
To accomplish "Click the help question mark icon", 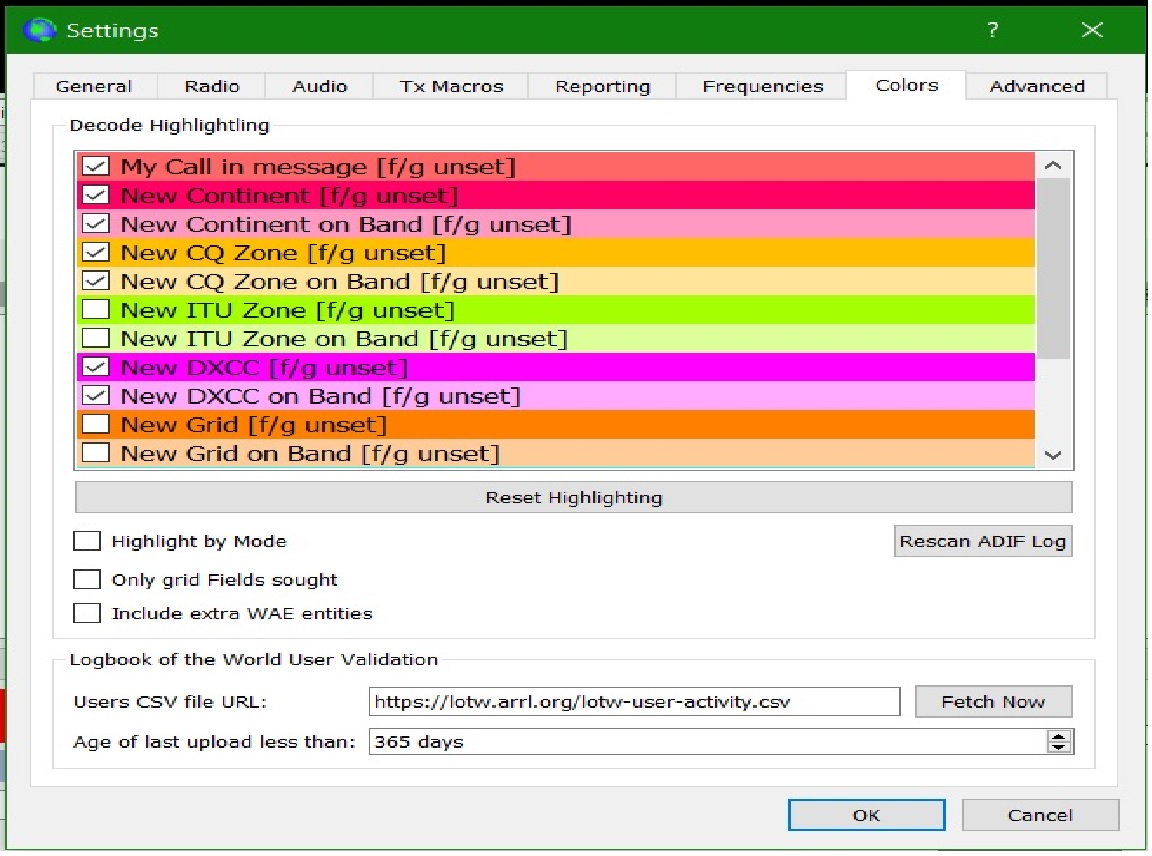I will coord(991,30).
